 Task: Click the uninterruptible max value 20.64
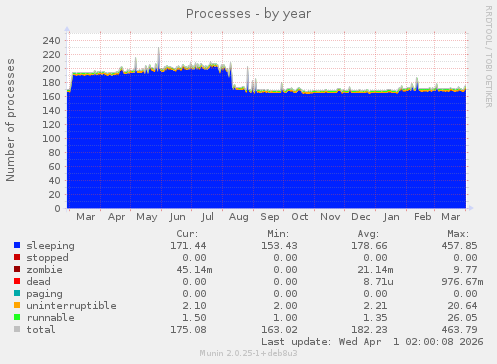coord(462,306)
